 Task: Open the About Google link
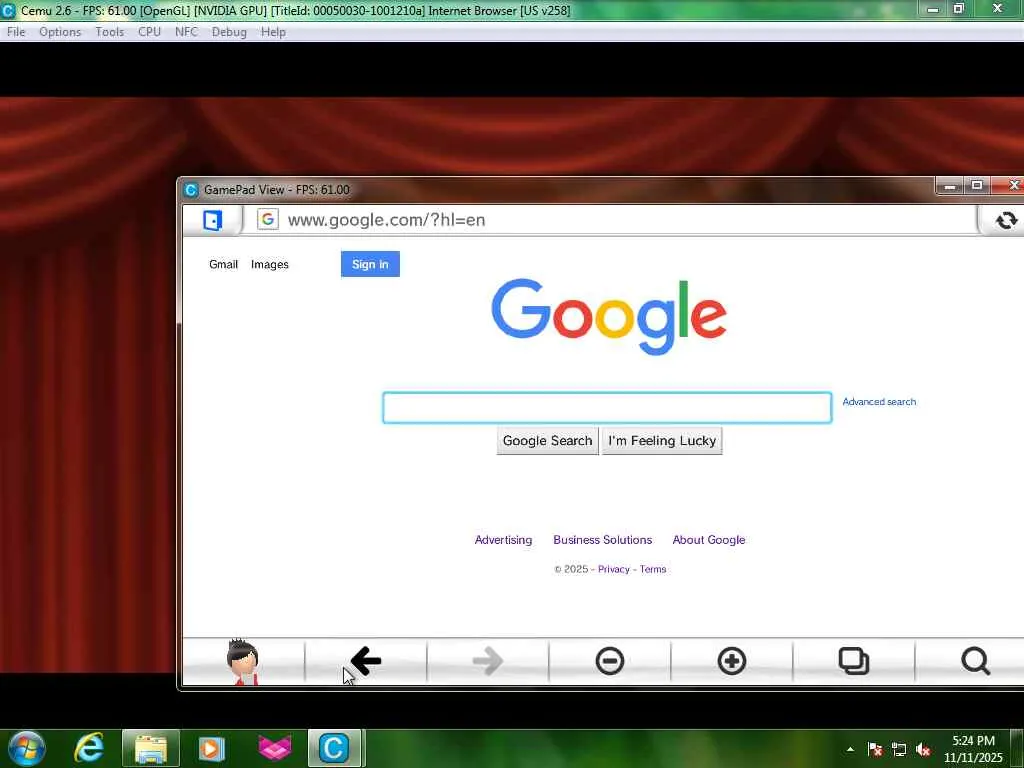[709, 540]
